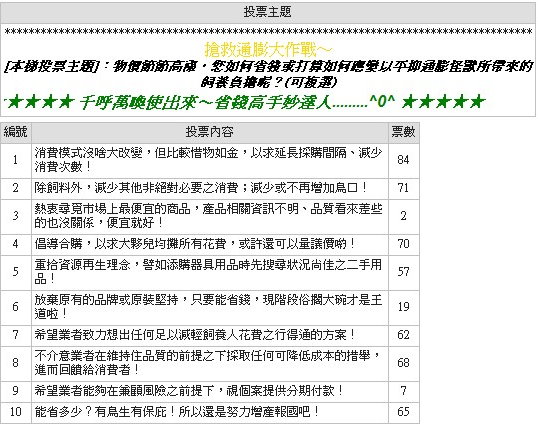Click row number 1 cell
Screen dimensions: 538x426
(15, 160)
